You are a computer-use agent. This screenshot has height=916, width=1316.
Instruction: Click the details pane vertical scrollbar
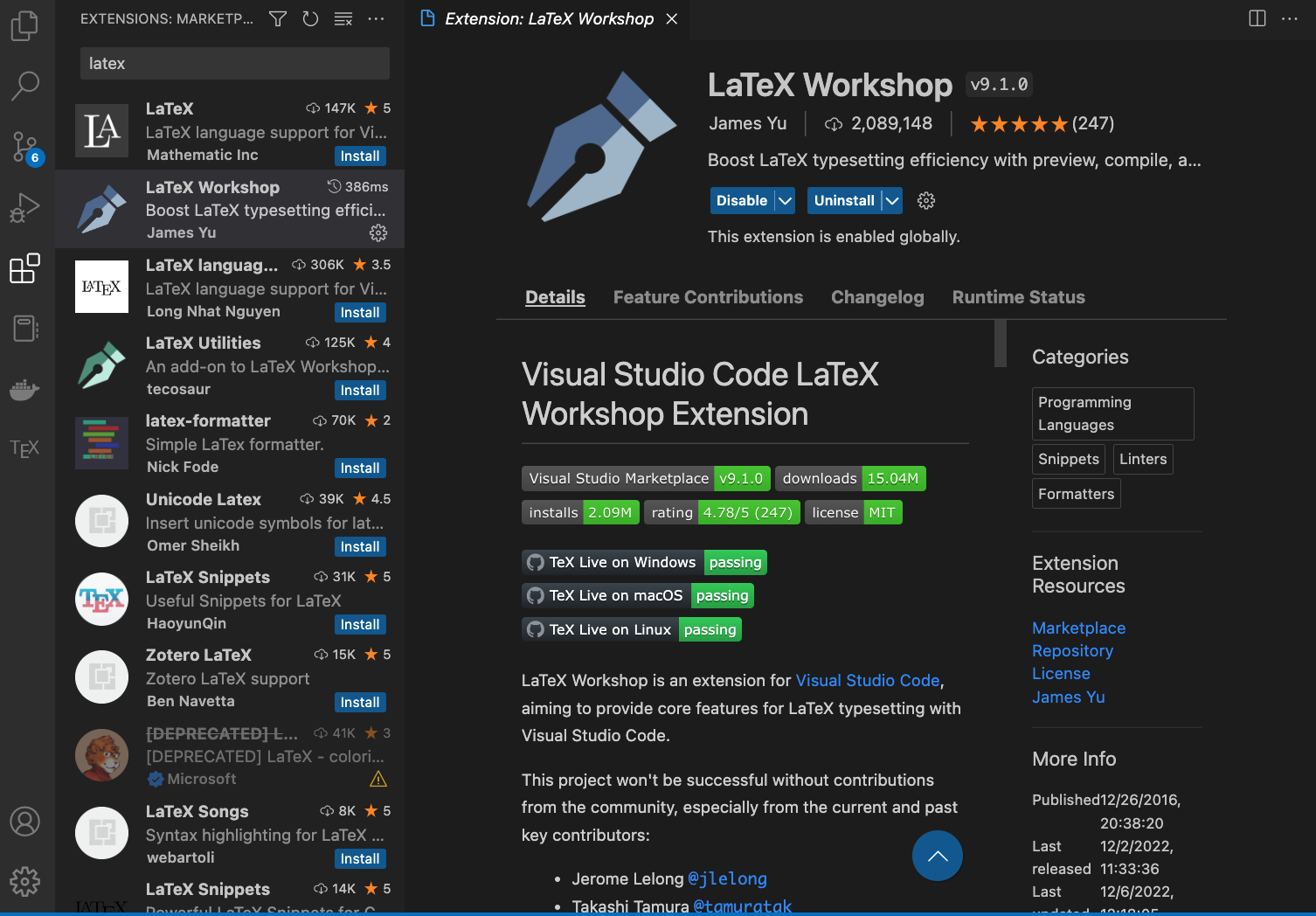pyautogui.click(x=1001, y=343)
